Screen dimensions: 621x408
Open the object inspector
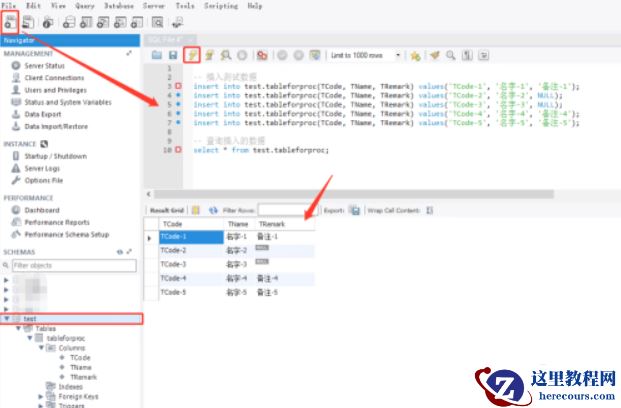tap(48, 23)
